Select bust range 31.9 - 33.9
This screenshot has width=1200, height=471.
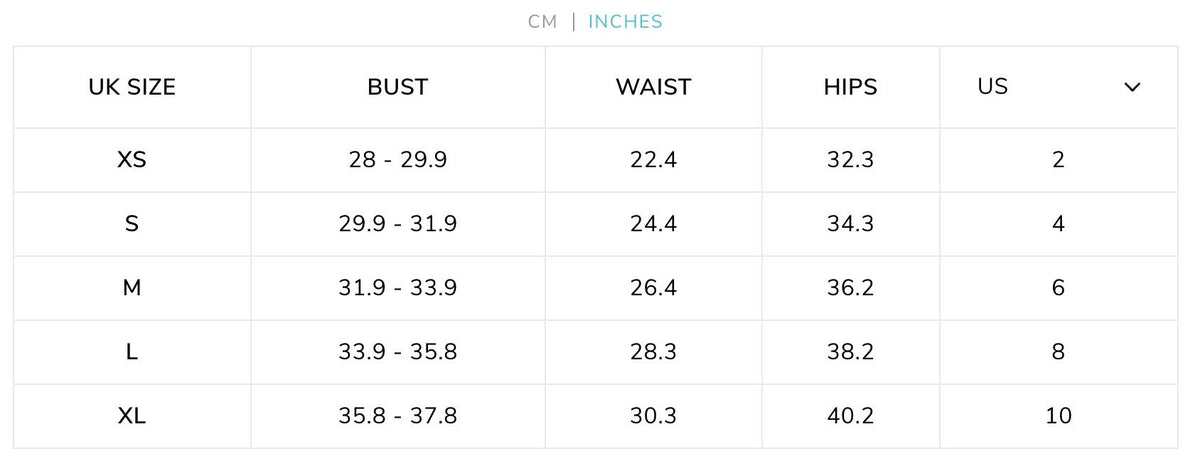398,288
